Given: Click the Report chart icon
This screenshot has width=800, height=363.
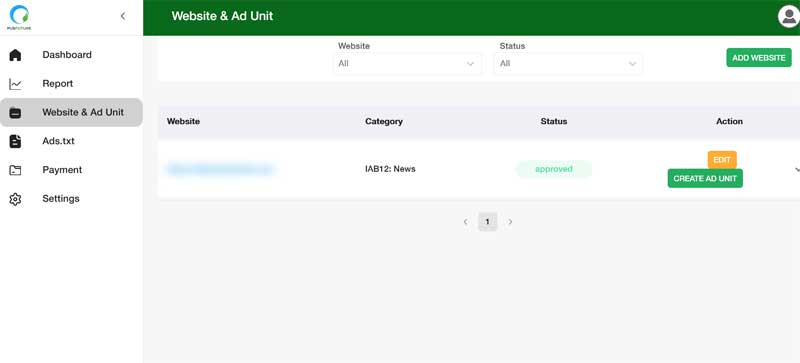Looking at the screenshot, I should (x=15, y=84).
